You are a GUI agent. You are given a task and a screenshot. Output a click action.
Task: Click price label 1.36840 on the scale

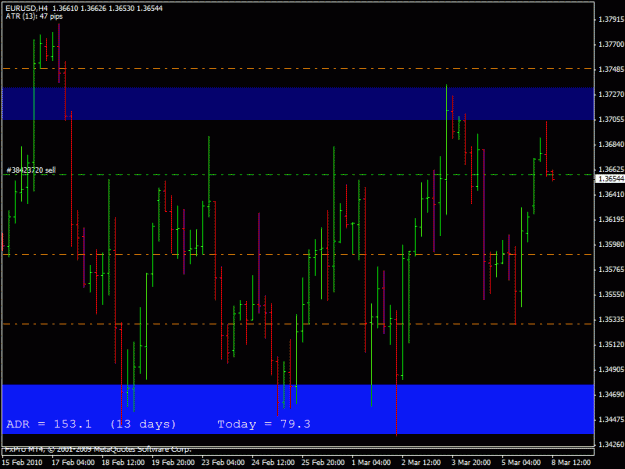611,144
